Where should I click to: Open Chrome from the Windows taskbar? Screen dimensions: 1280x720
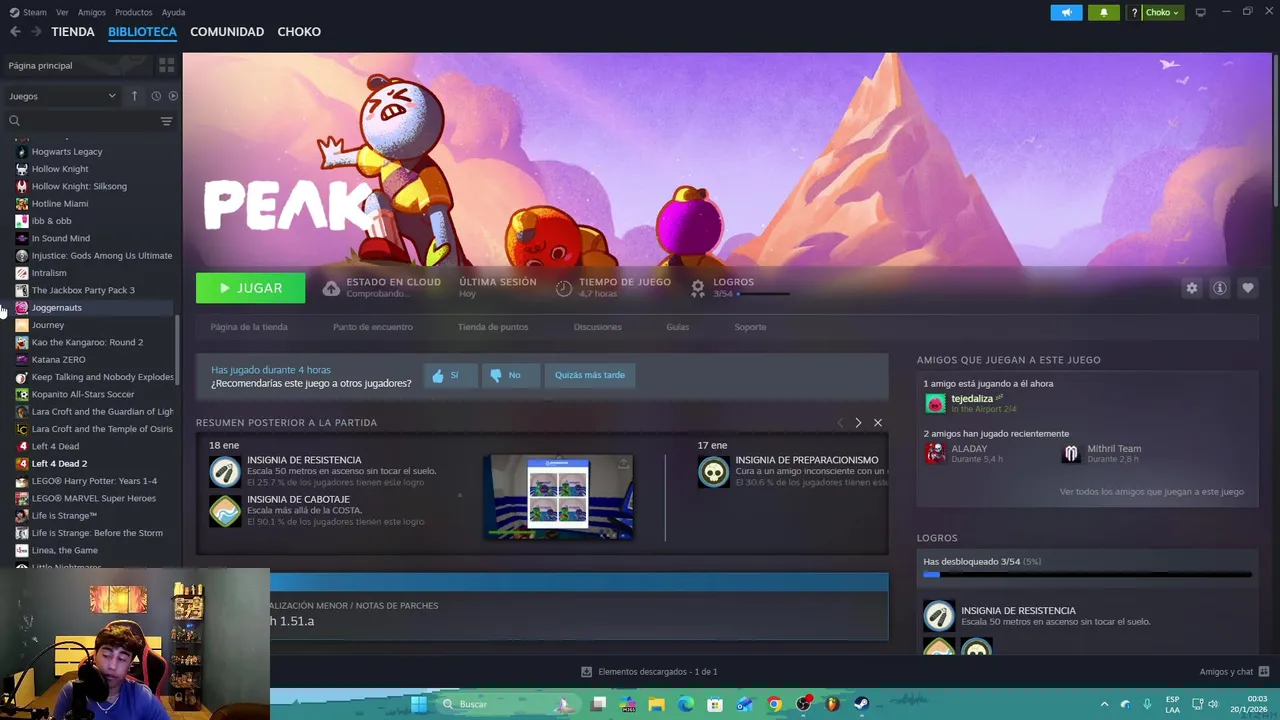[x=774, y=704]
